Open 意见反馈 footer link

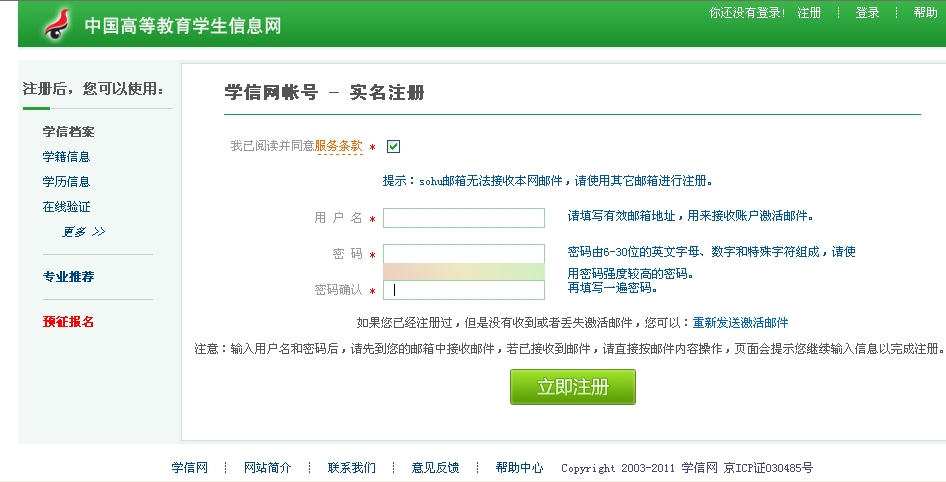coord(435,468)
